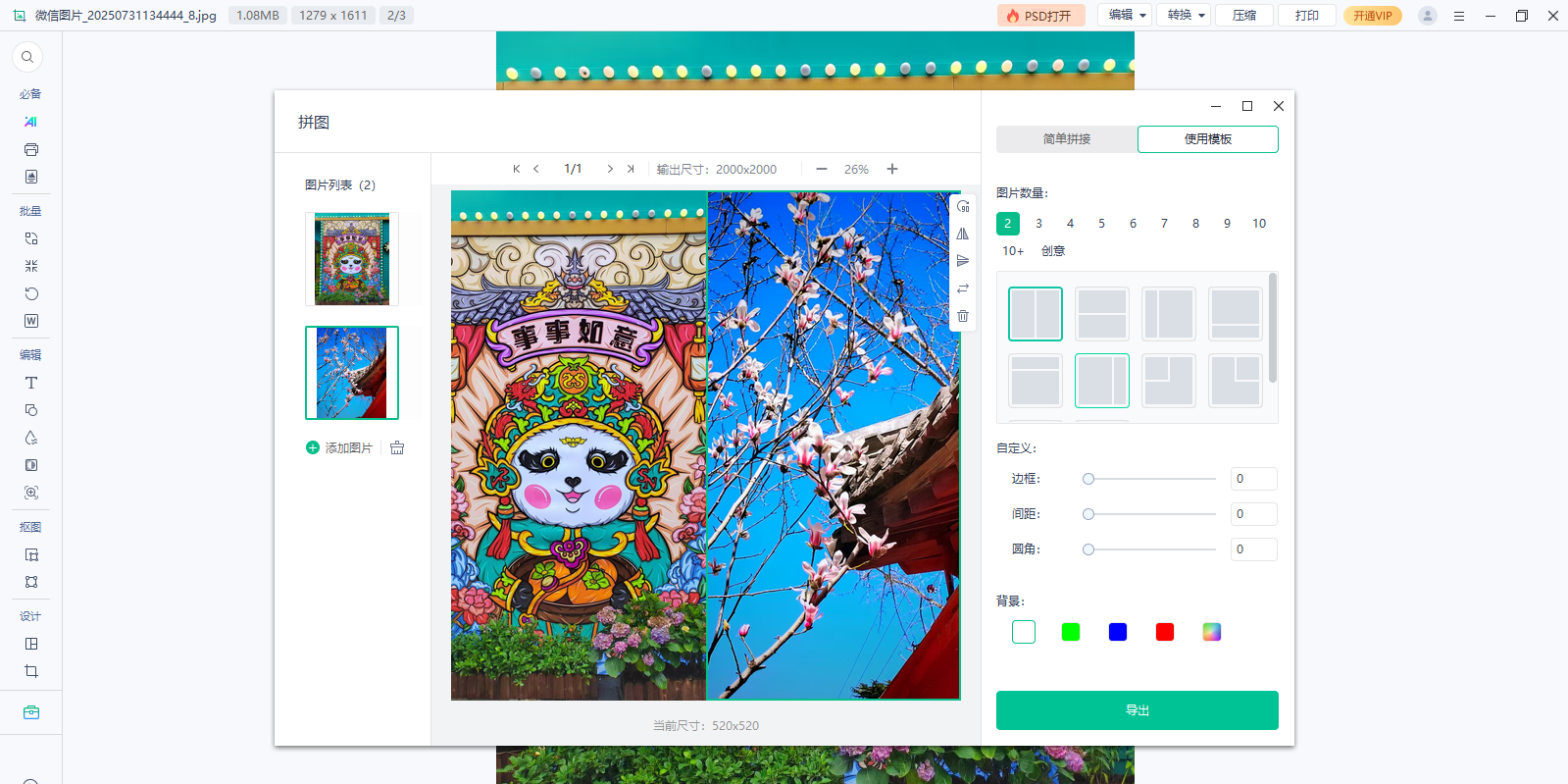The image size is (1568, 784).
Task: Click the printer icon in the sidebar
Action: (x=31, y=149)
